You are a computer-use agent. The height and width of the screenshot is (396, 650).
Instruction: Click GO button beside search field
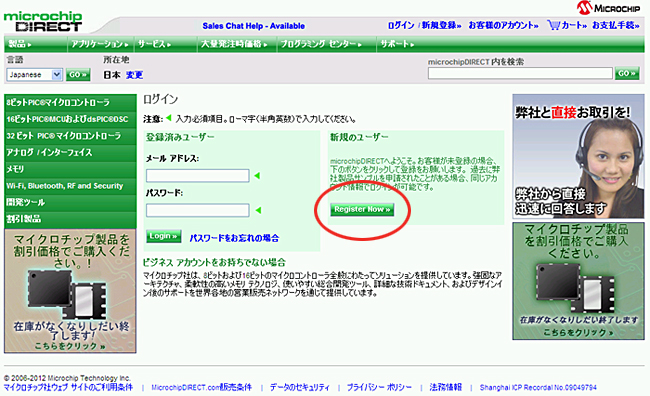click(627, 73)
